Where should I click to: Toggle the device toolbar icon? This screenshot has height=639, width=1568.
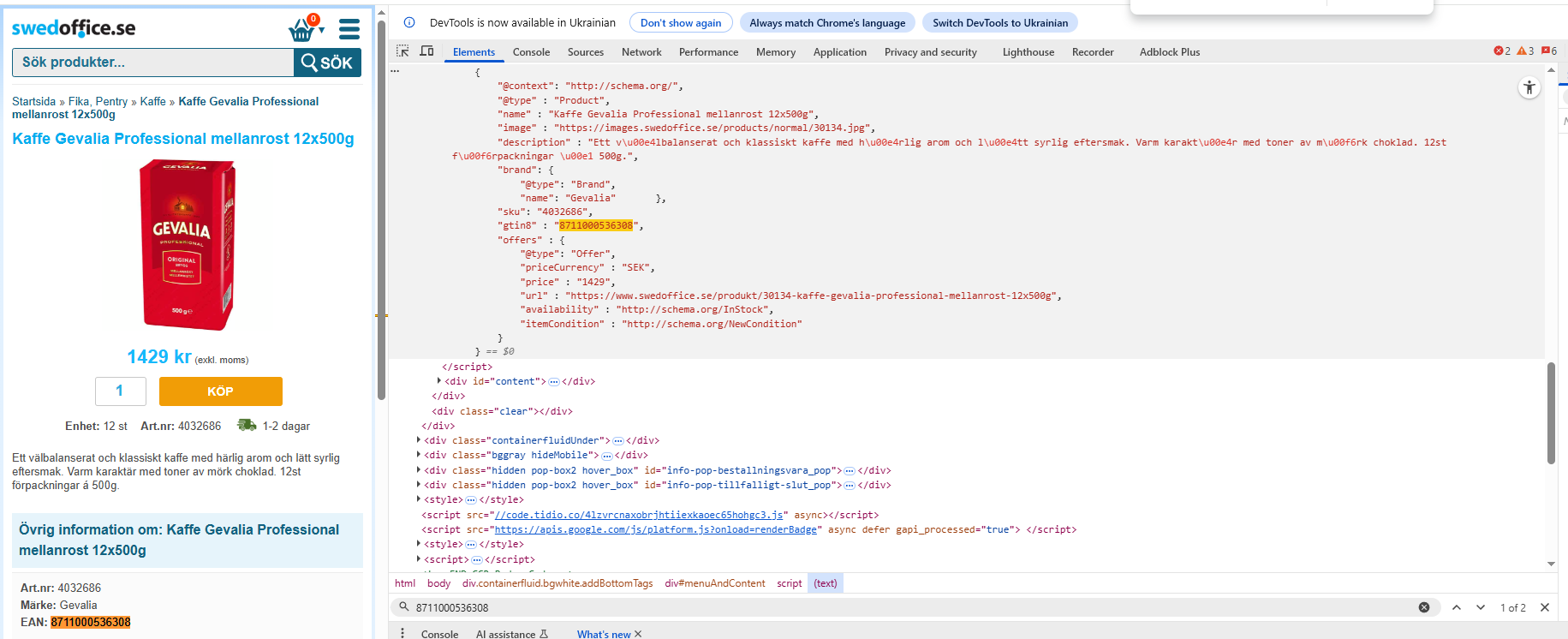click(426, 51)
